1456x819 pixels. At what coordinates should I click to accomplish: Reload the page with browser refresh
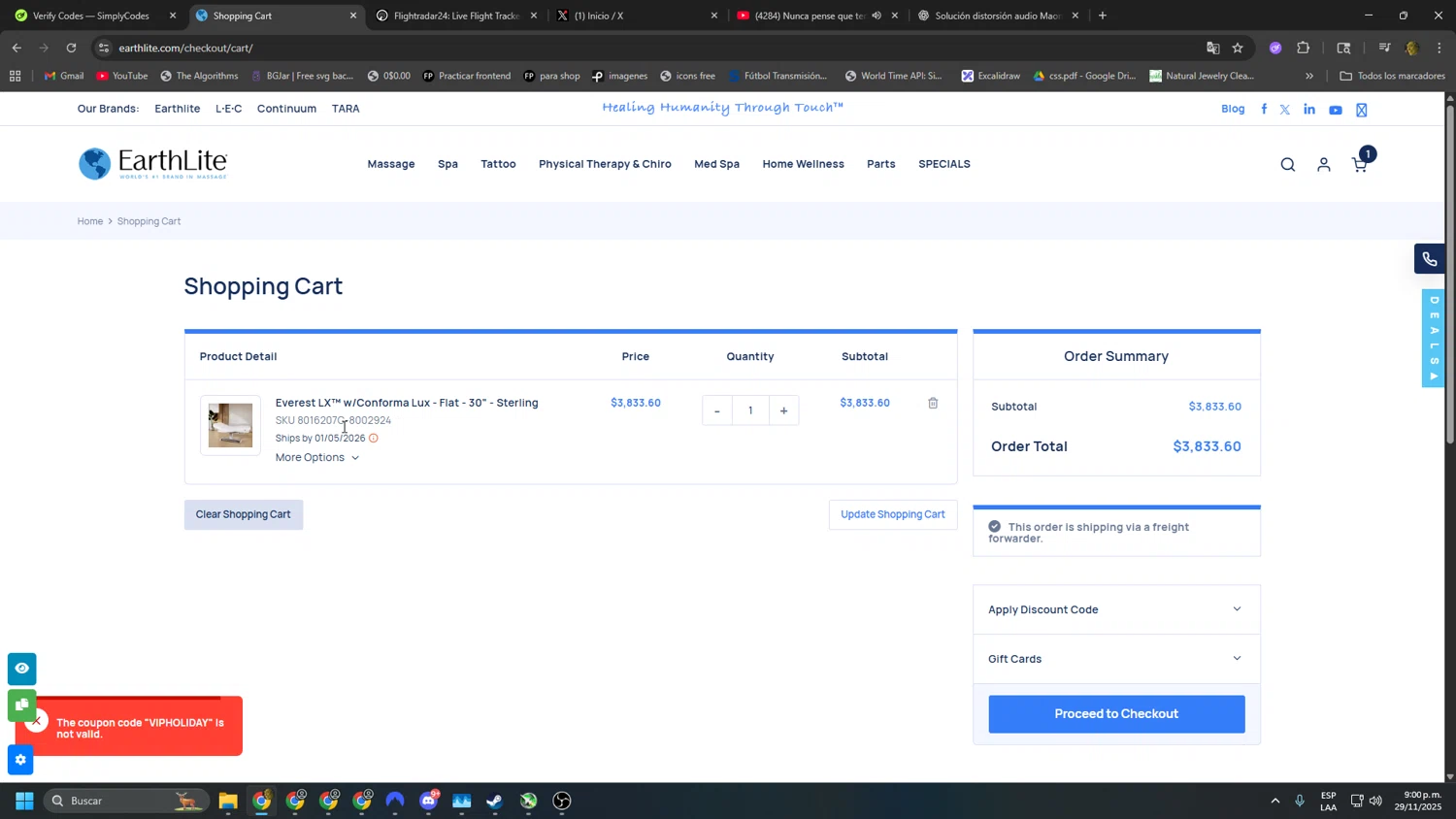71,48
